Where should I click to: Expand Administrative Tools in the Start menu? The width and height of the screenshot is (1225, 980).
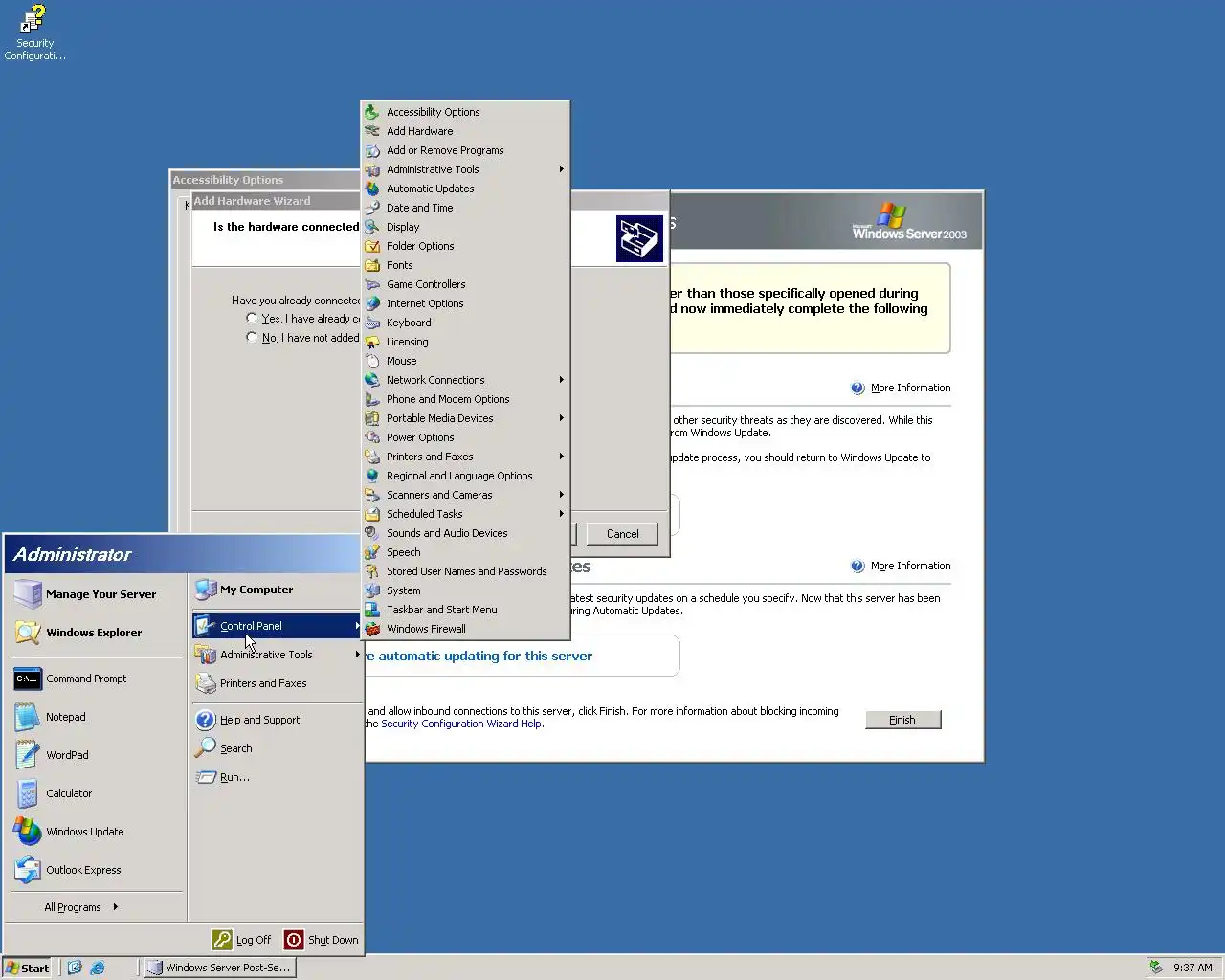click(277, 655)
